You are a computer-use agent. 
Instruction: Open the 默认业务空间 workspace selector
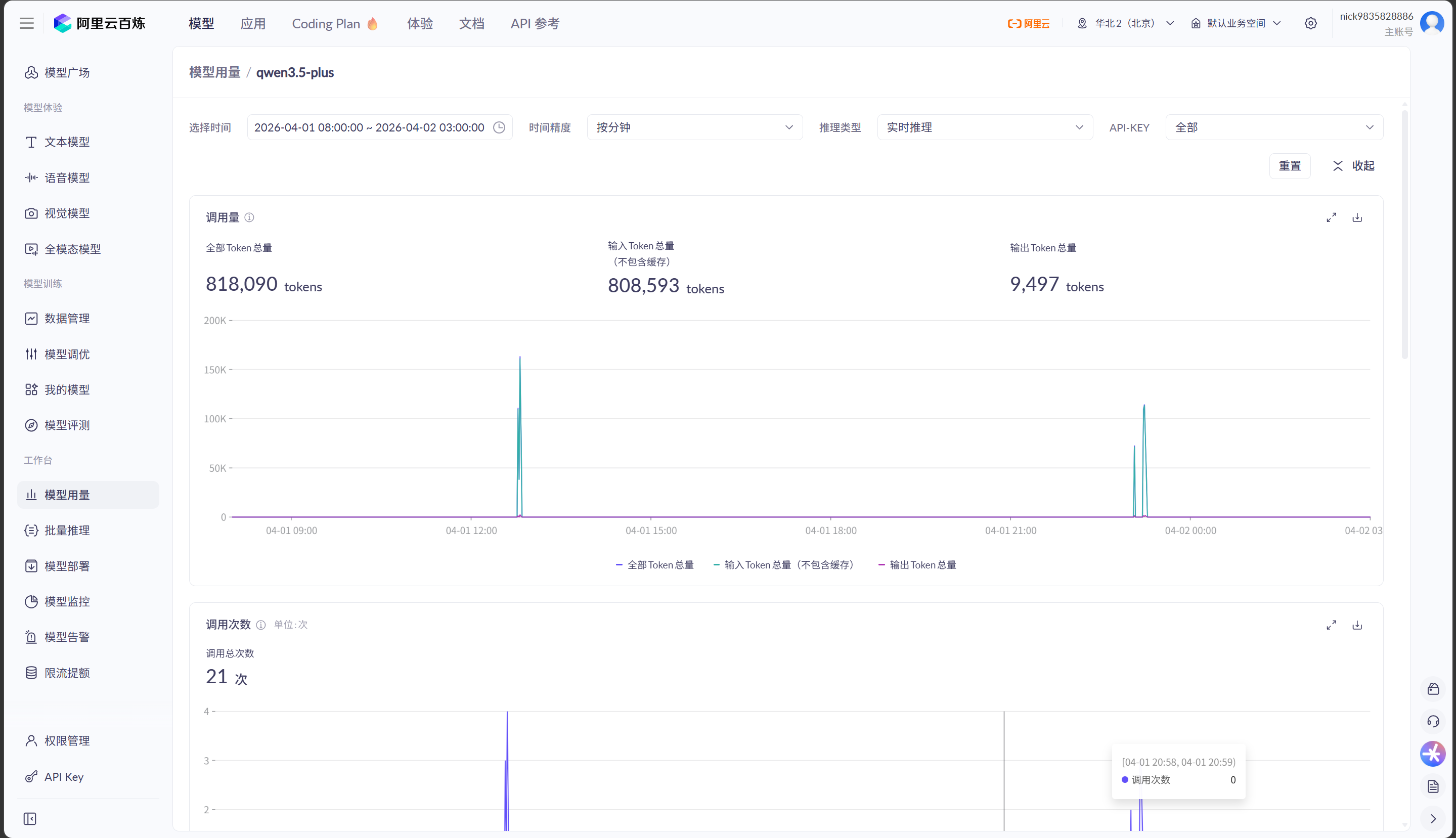pos(1236,24)
